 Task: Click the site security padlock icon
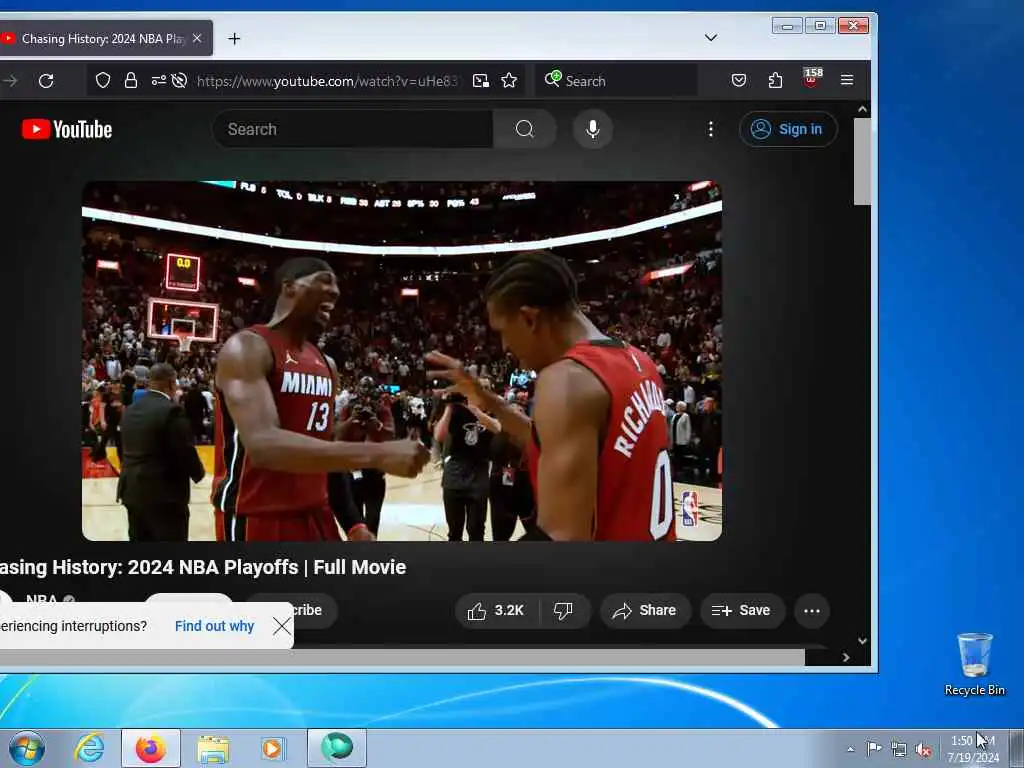[131, 80]
